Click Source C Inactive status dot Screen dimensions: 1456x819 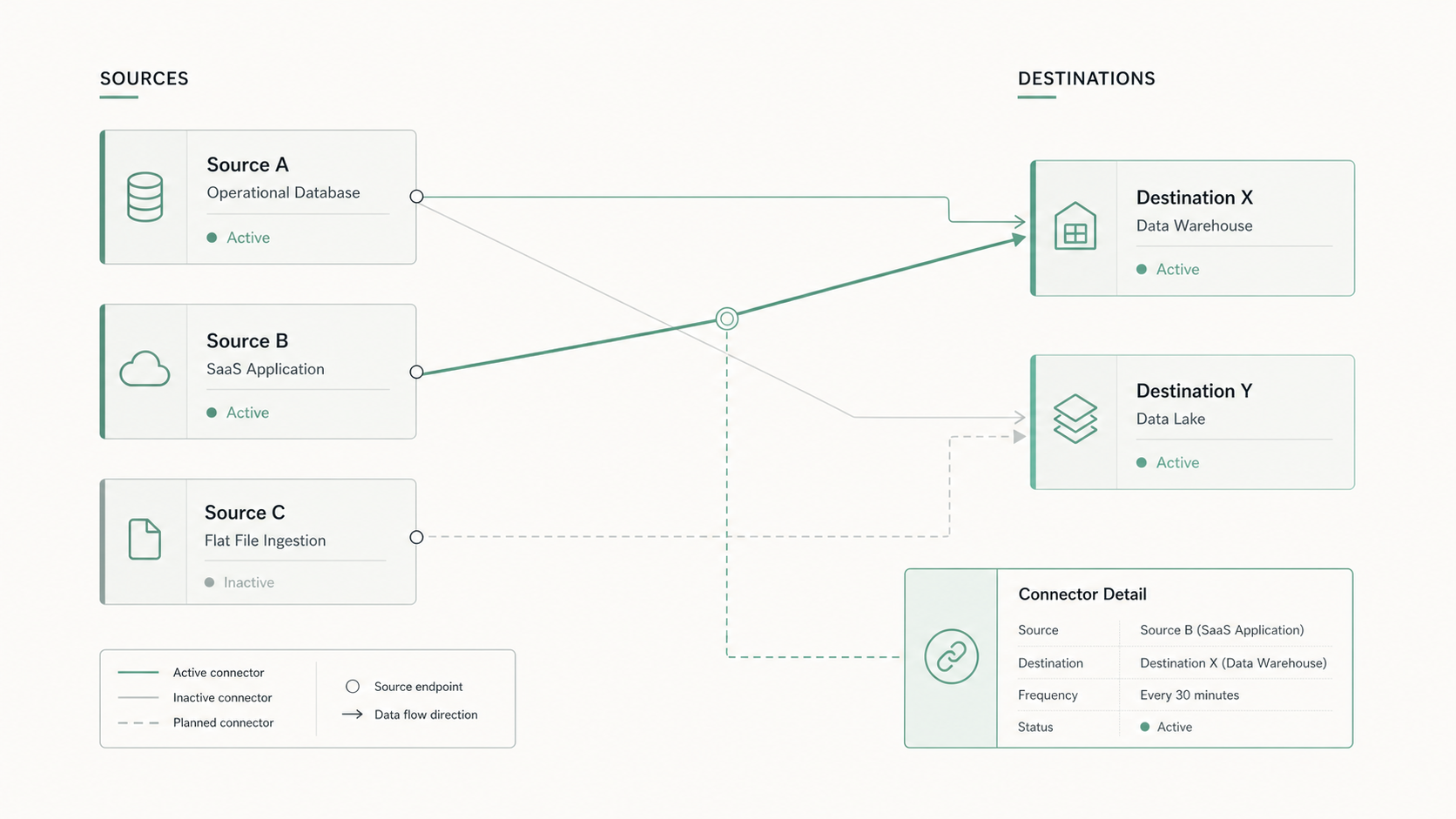pos(209,582)
